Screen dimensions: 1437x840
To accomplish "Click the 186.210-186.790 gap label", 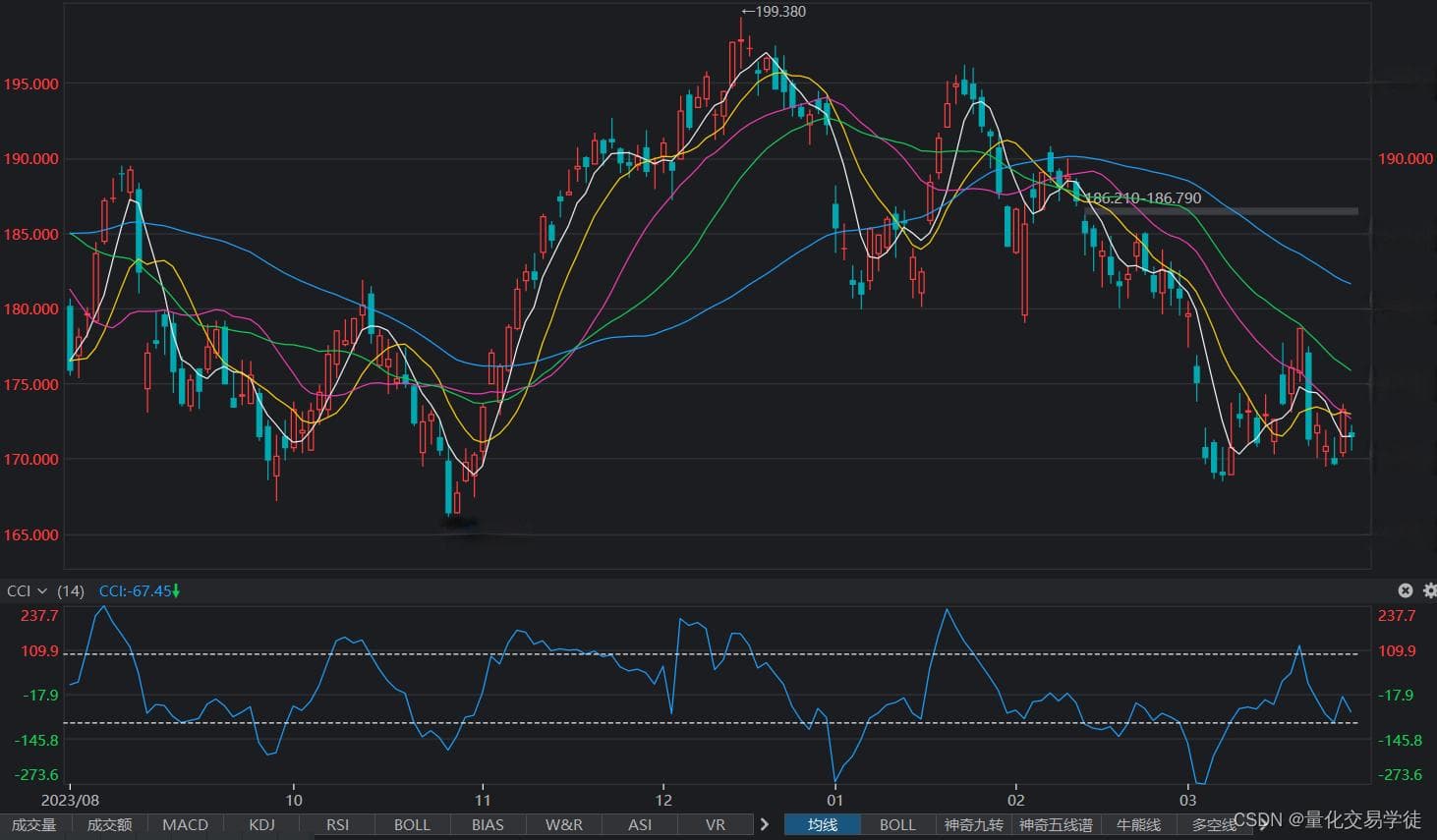I will 1143,198.
